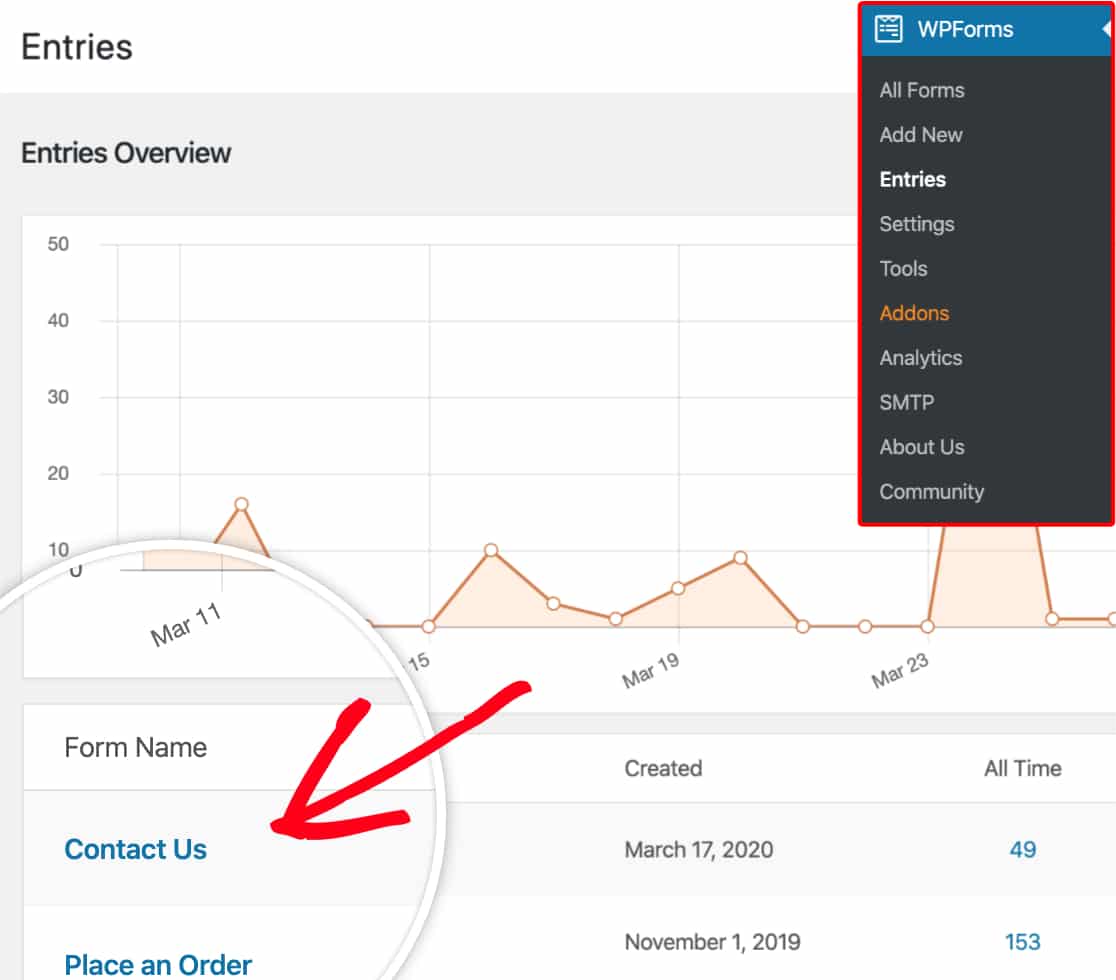Open the Place an Order form entries

(158, 965)
